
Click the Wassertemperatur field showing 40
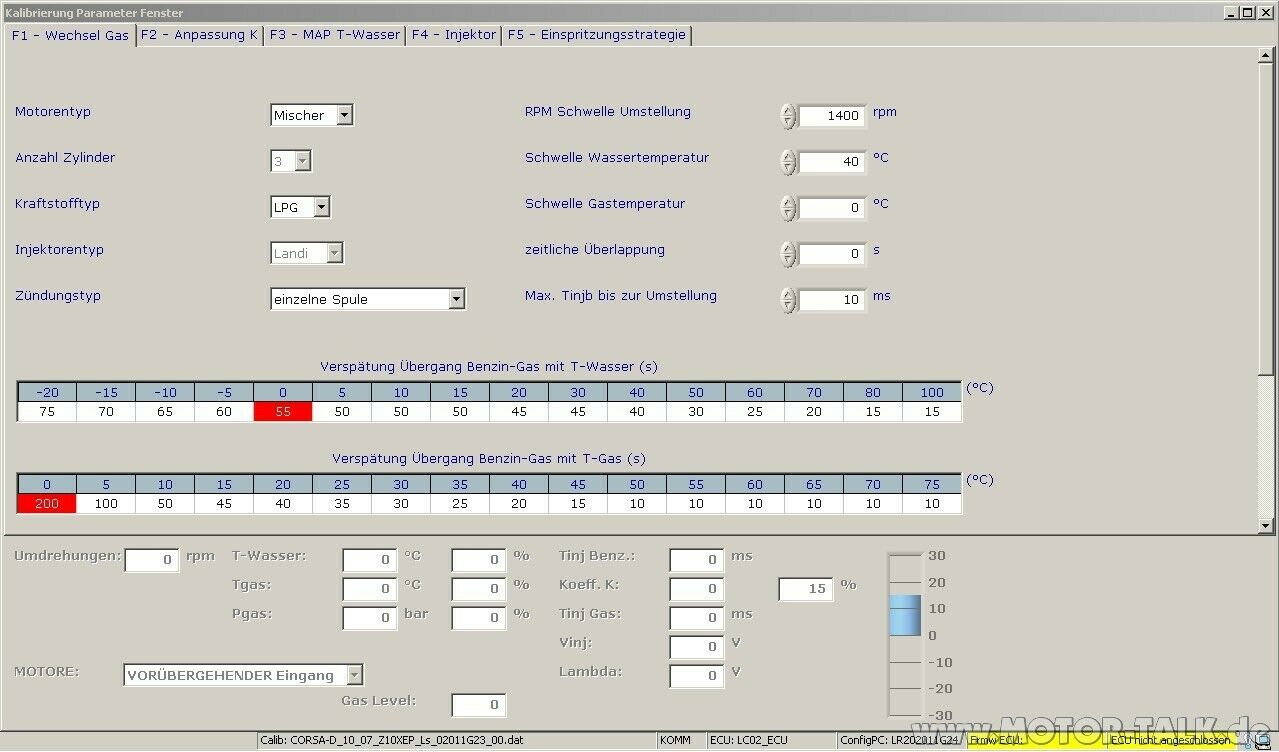832,161
